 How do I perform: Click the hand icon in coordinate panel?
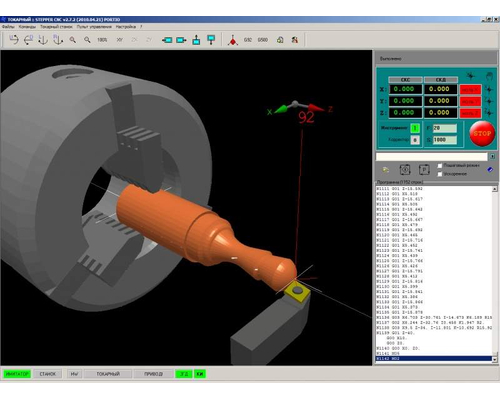[x=489, y=76]
